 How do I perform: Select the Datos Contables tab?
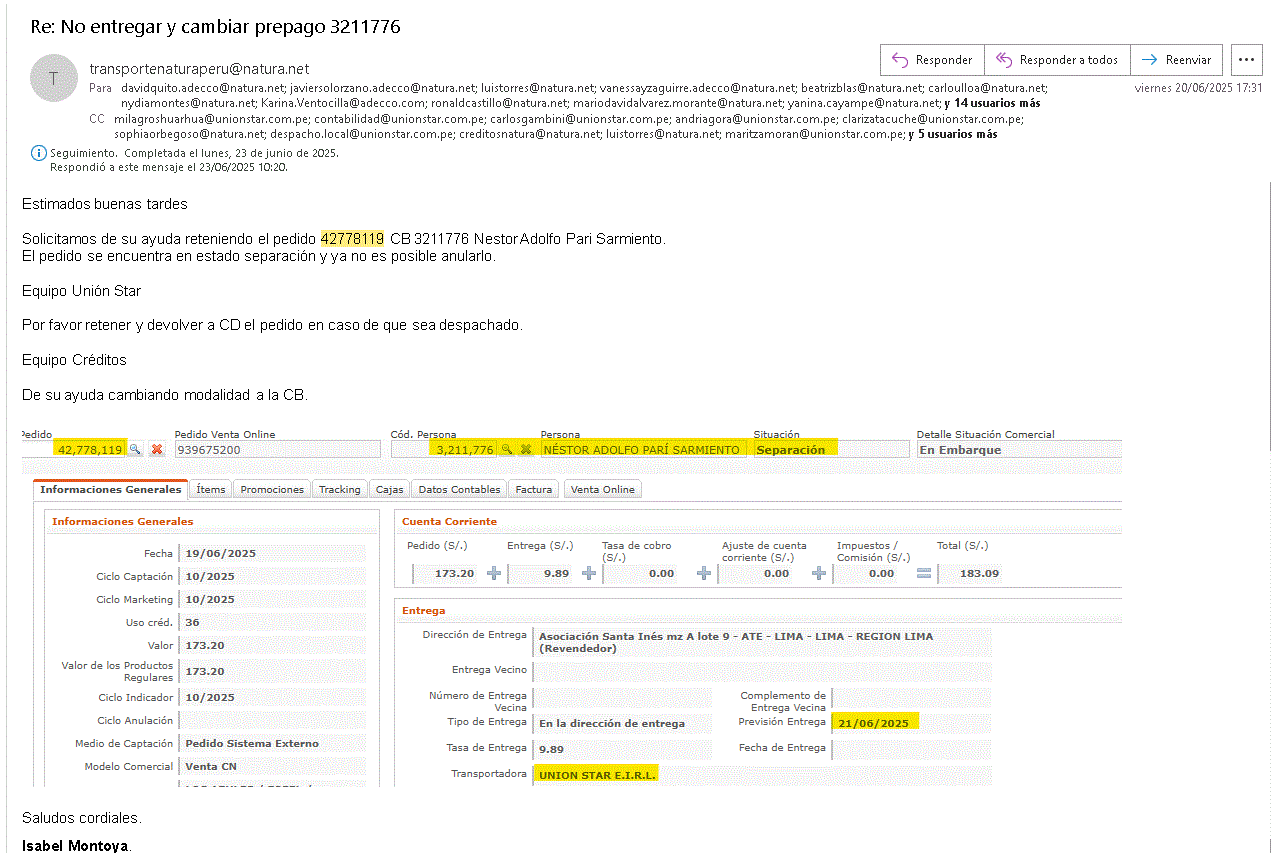[459, 489]
